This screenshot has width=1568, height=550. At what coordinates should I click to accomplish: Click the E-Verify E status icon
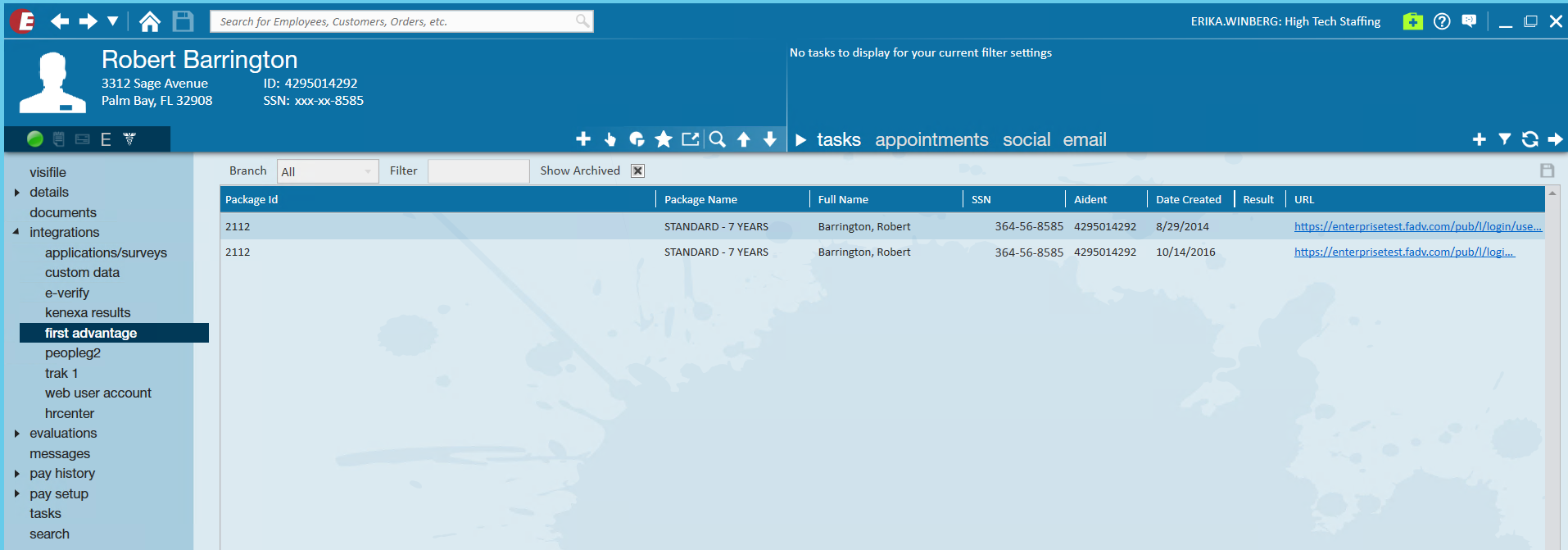[106, 139]
